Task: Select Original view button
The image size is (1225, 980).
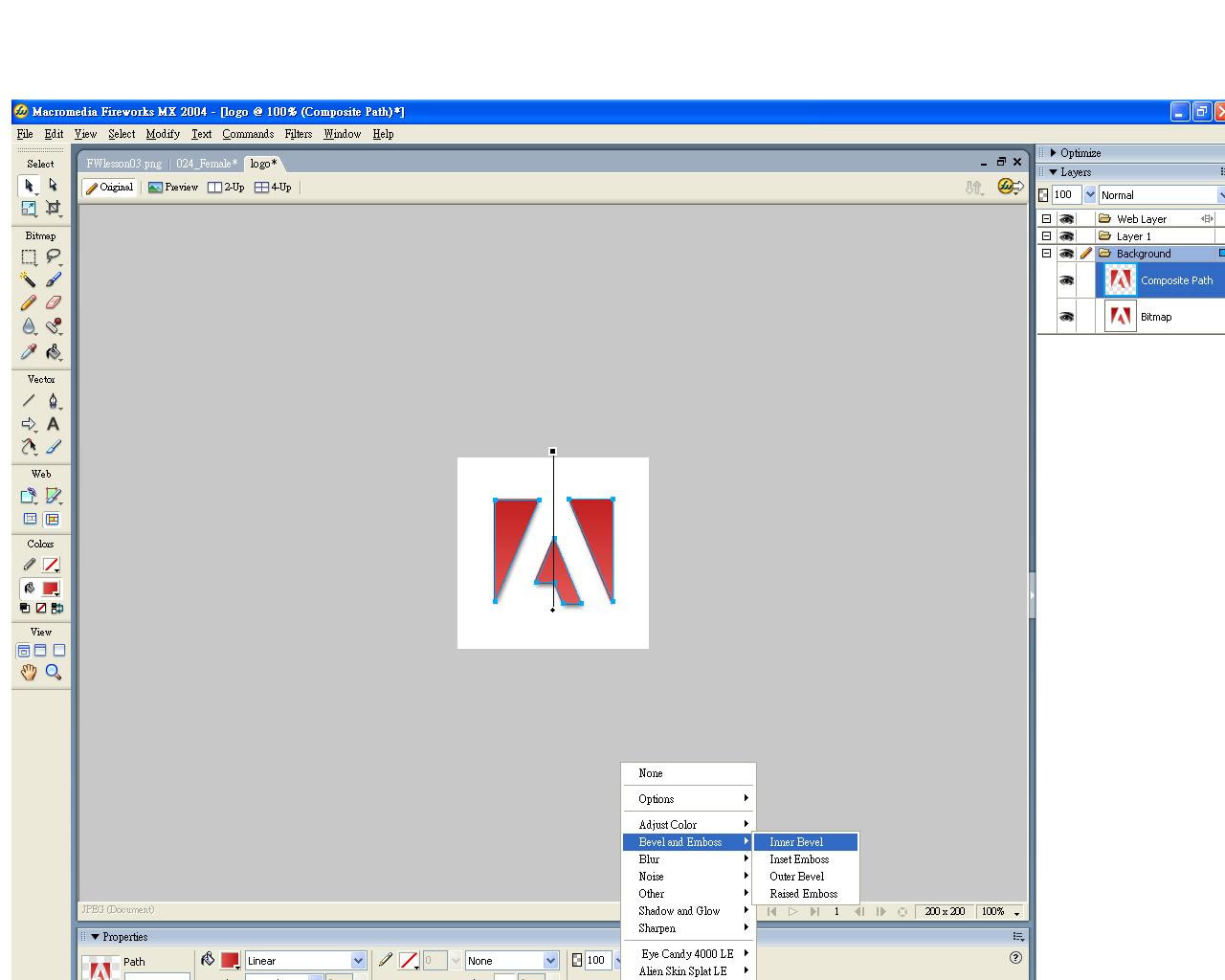Action: point(110,188)
